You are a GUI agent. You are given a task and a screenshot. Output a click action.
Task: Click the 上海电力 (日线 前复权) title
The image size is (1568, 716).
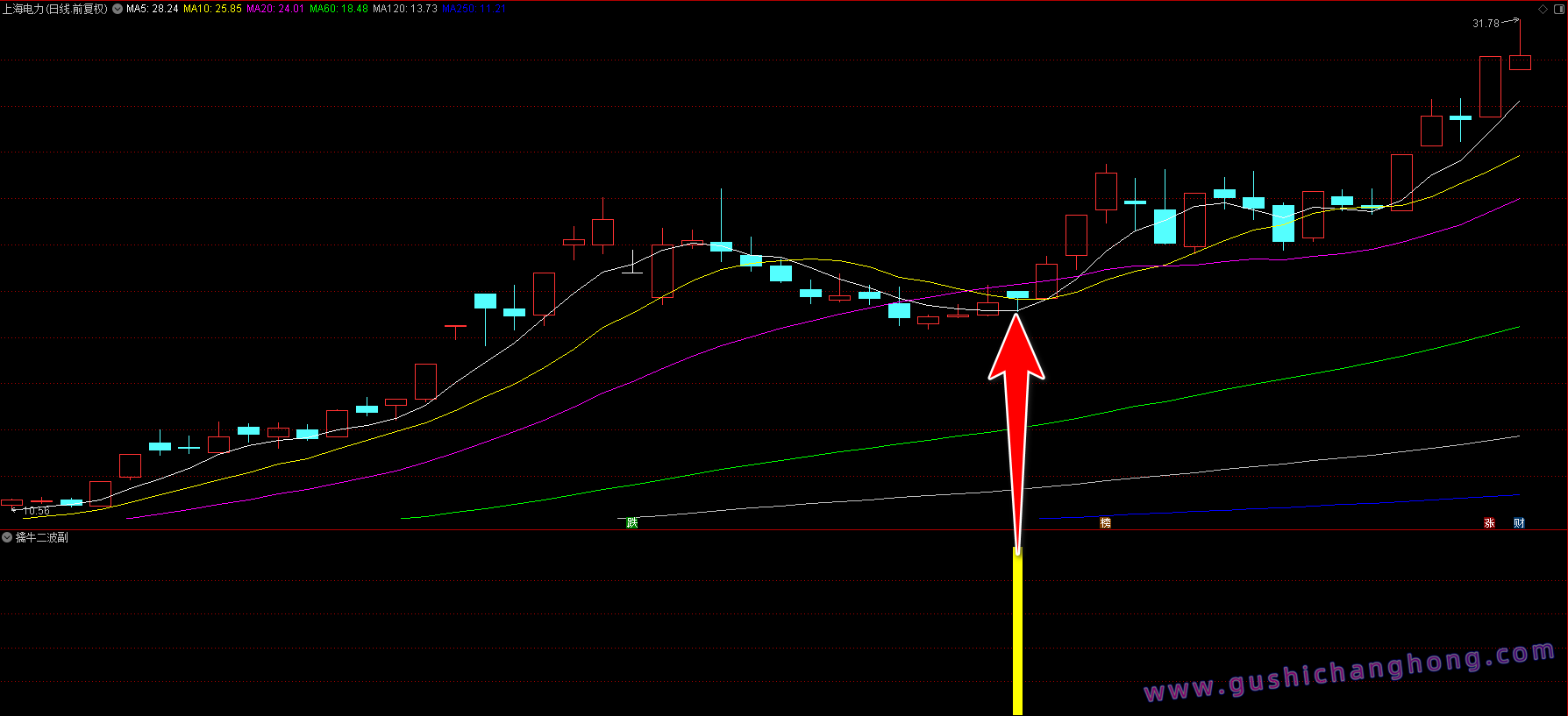[x=54, y=9]
